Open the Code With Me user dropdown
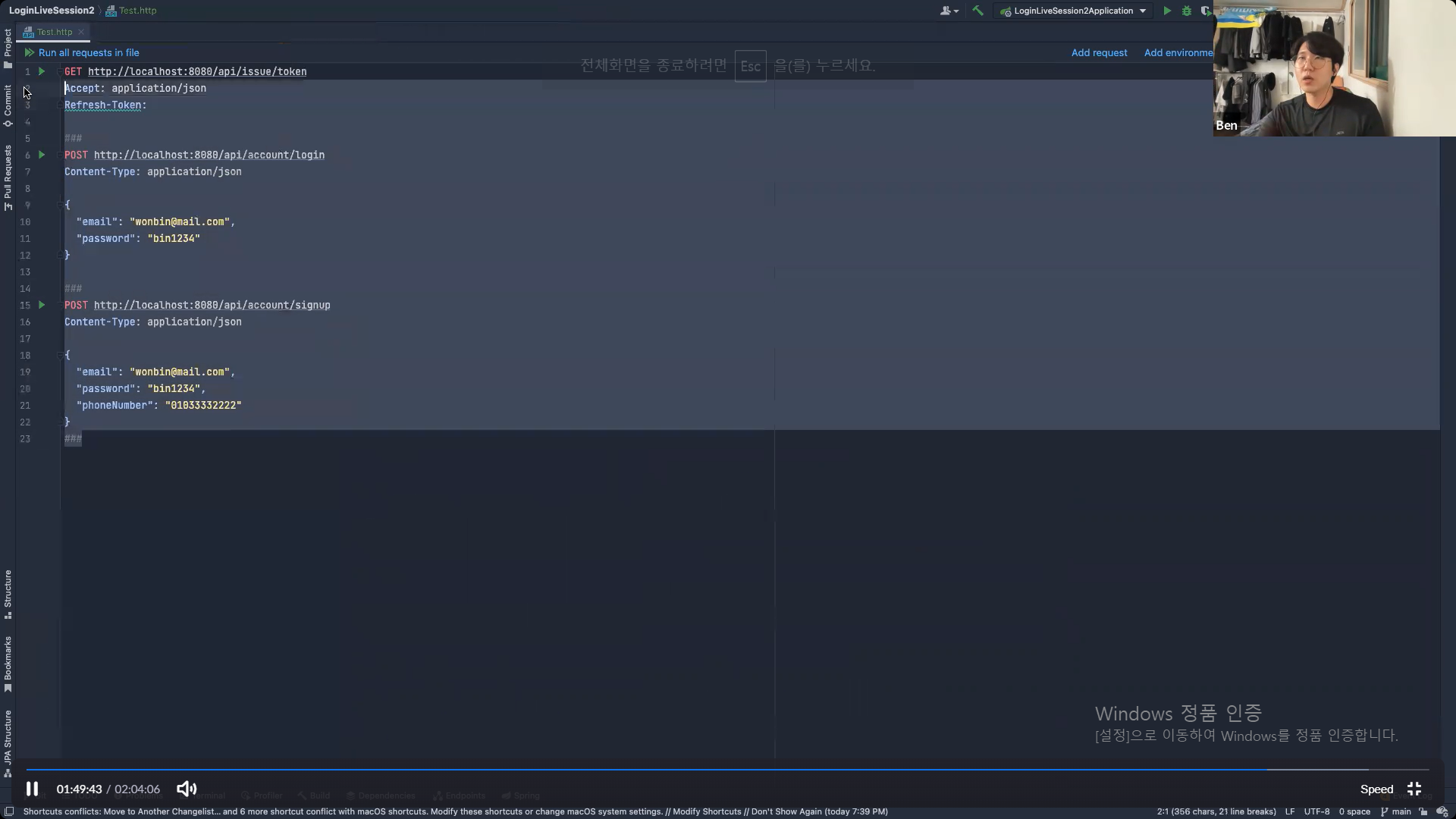The image size is (1456, 819). click(949, 11)
